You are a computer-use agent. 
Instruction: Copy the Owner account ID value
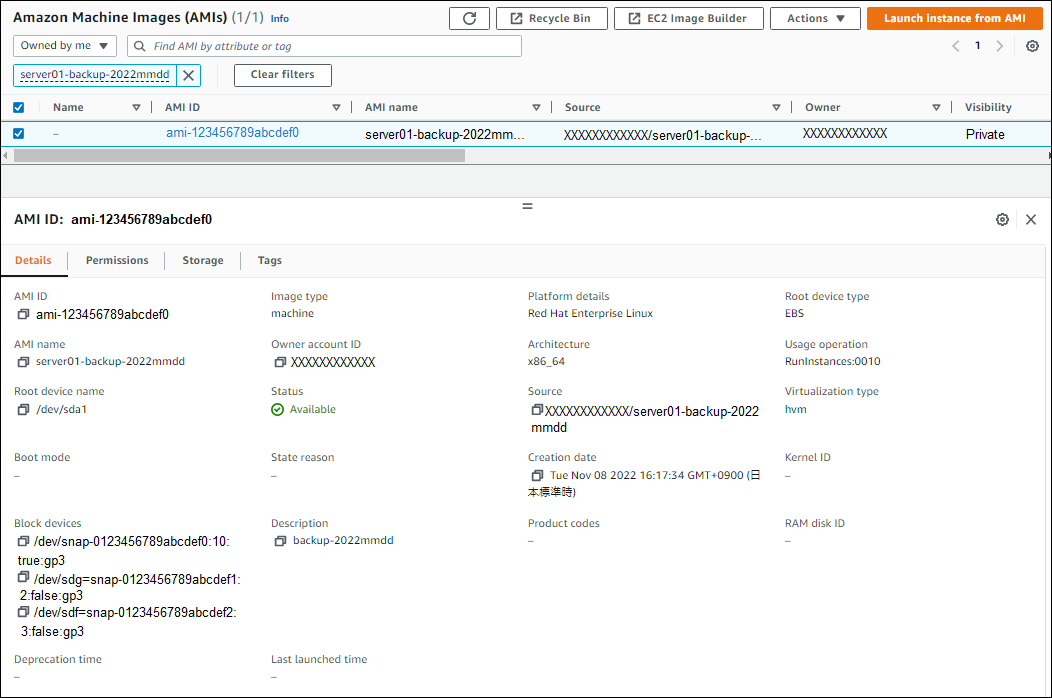coord(280,362)
